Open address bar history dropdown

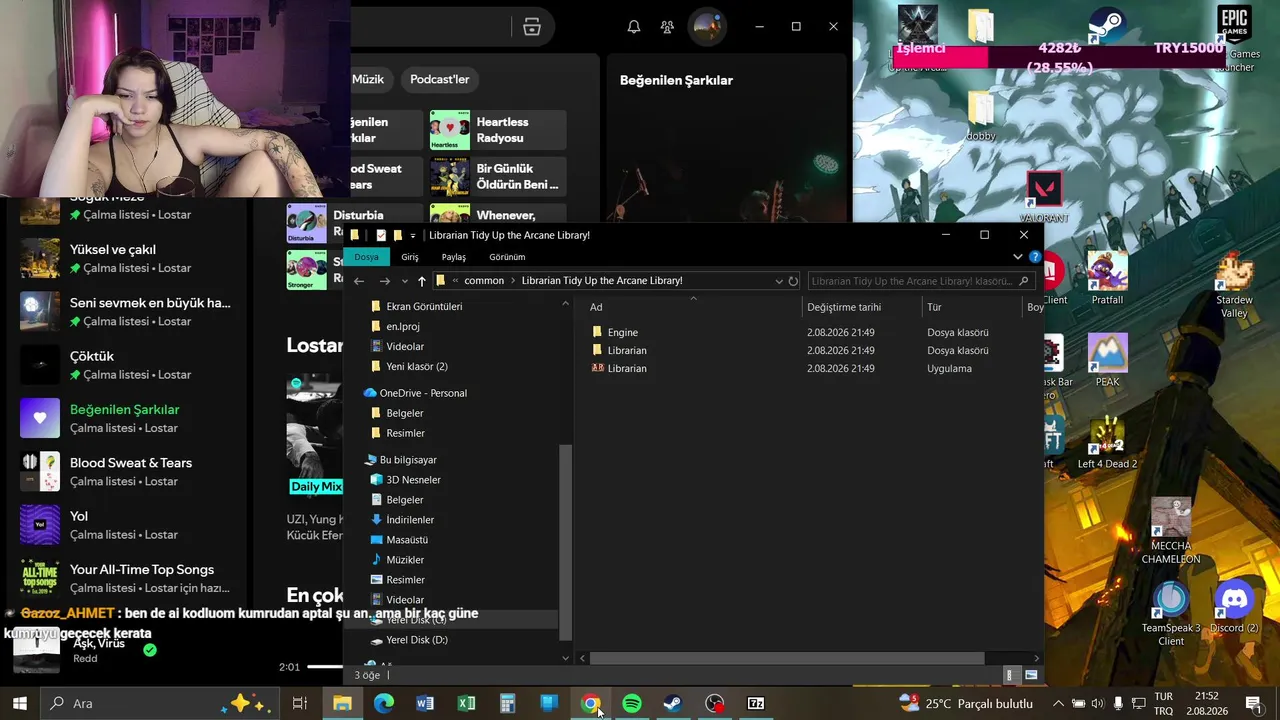click(779, 281)
